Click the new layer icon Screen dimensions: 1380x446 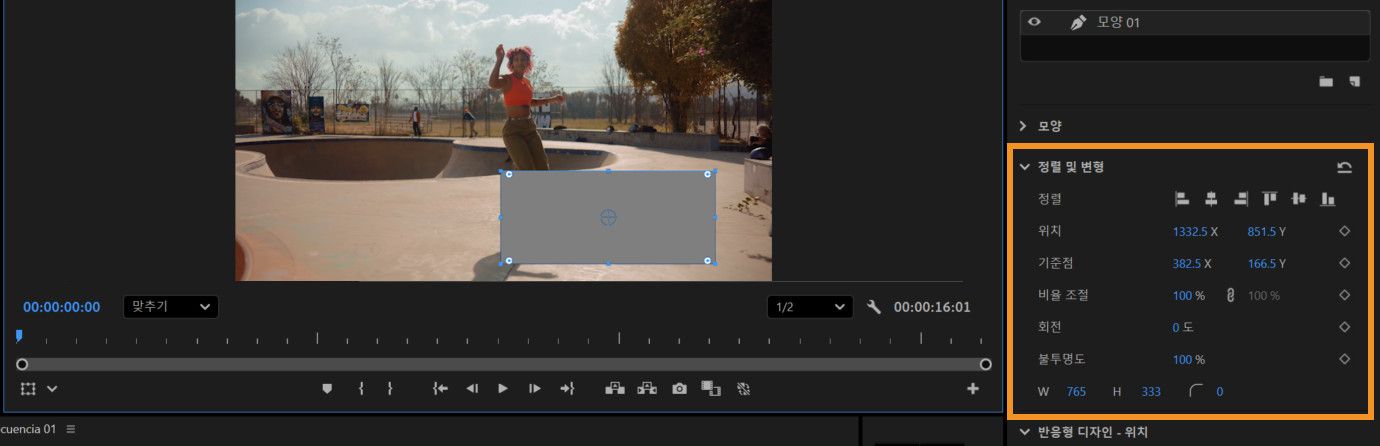[x=1354, y=81]
